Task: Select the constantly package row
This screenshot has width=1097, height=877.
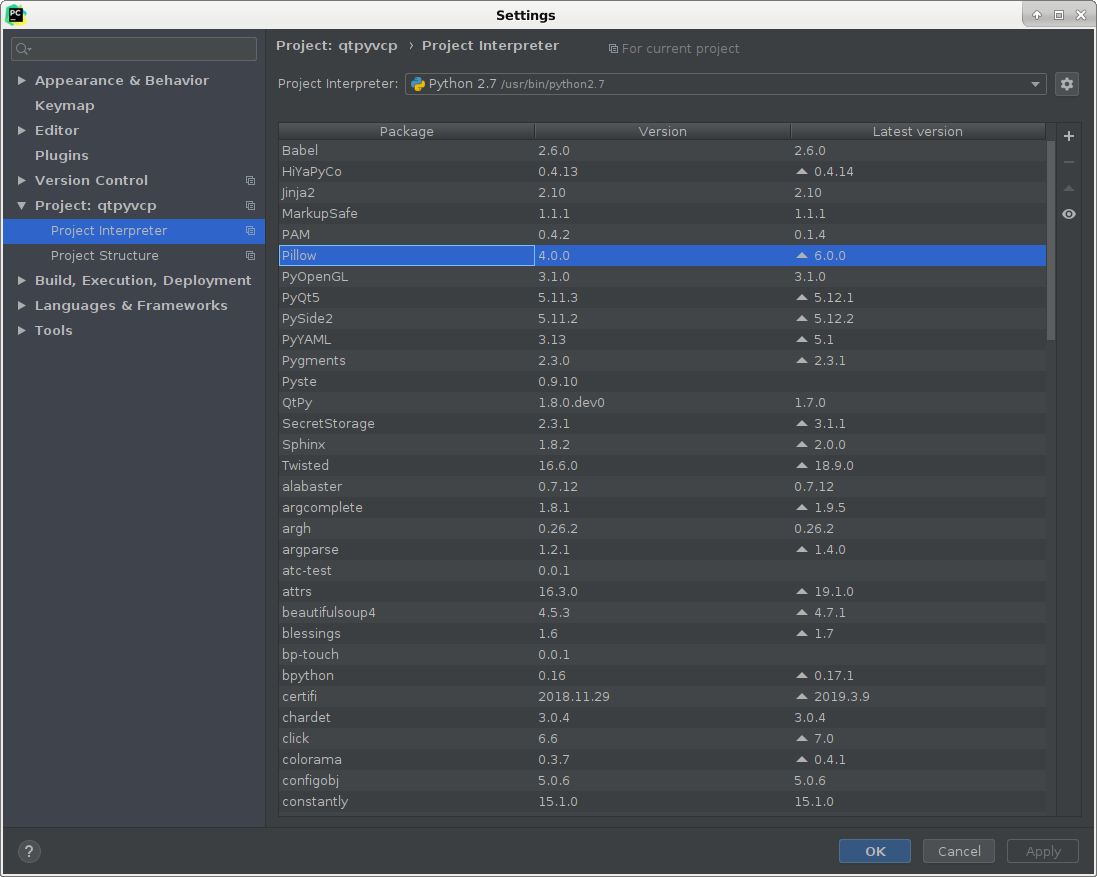Action: tap(663, 801)
